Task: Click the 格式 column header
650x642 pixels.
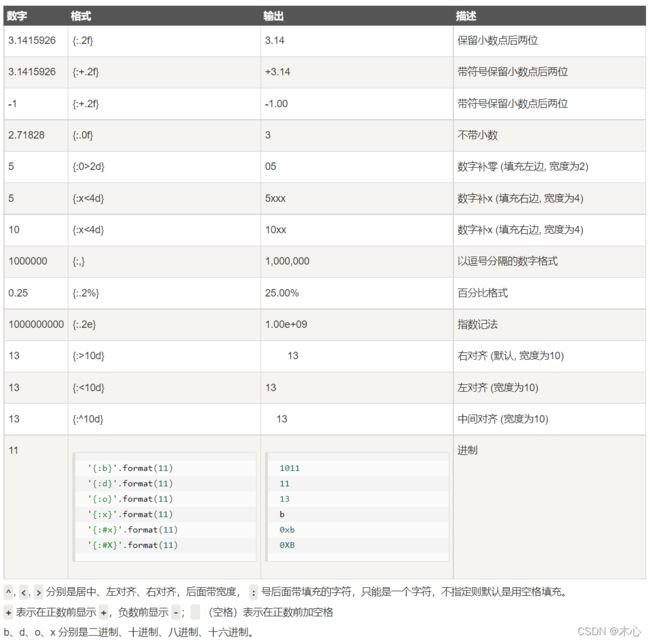Action: [x=80, y=16]
